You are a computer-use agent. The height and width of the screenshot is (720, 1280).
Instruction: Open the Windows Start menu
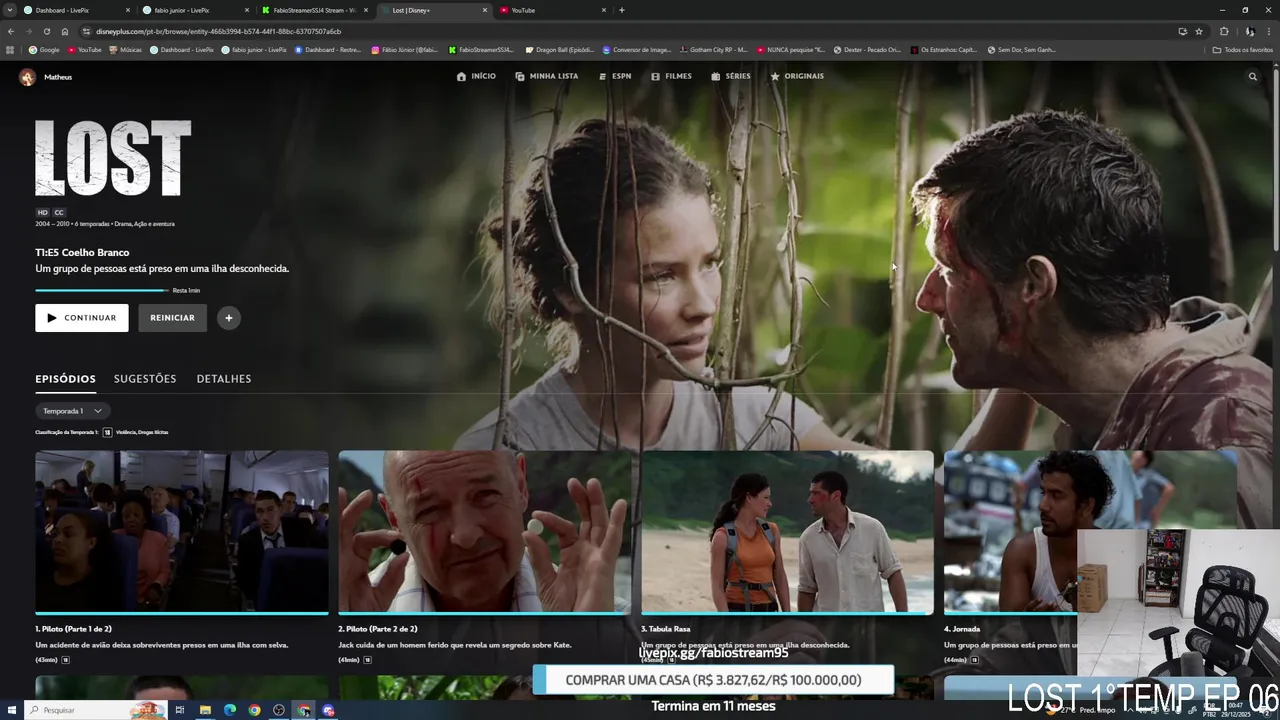(10, 710)
